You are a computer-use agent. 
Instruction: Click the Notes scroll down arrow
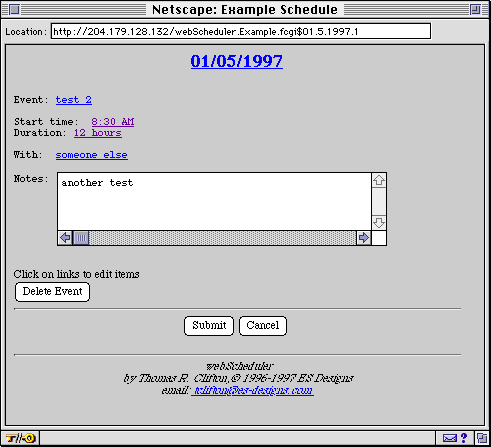pos(379,222)
